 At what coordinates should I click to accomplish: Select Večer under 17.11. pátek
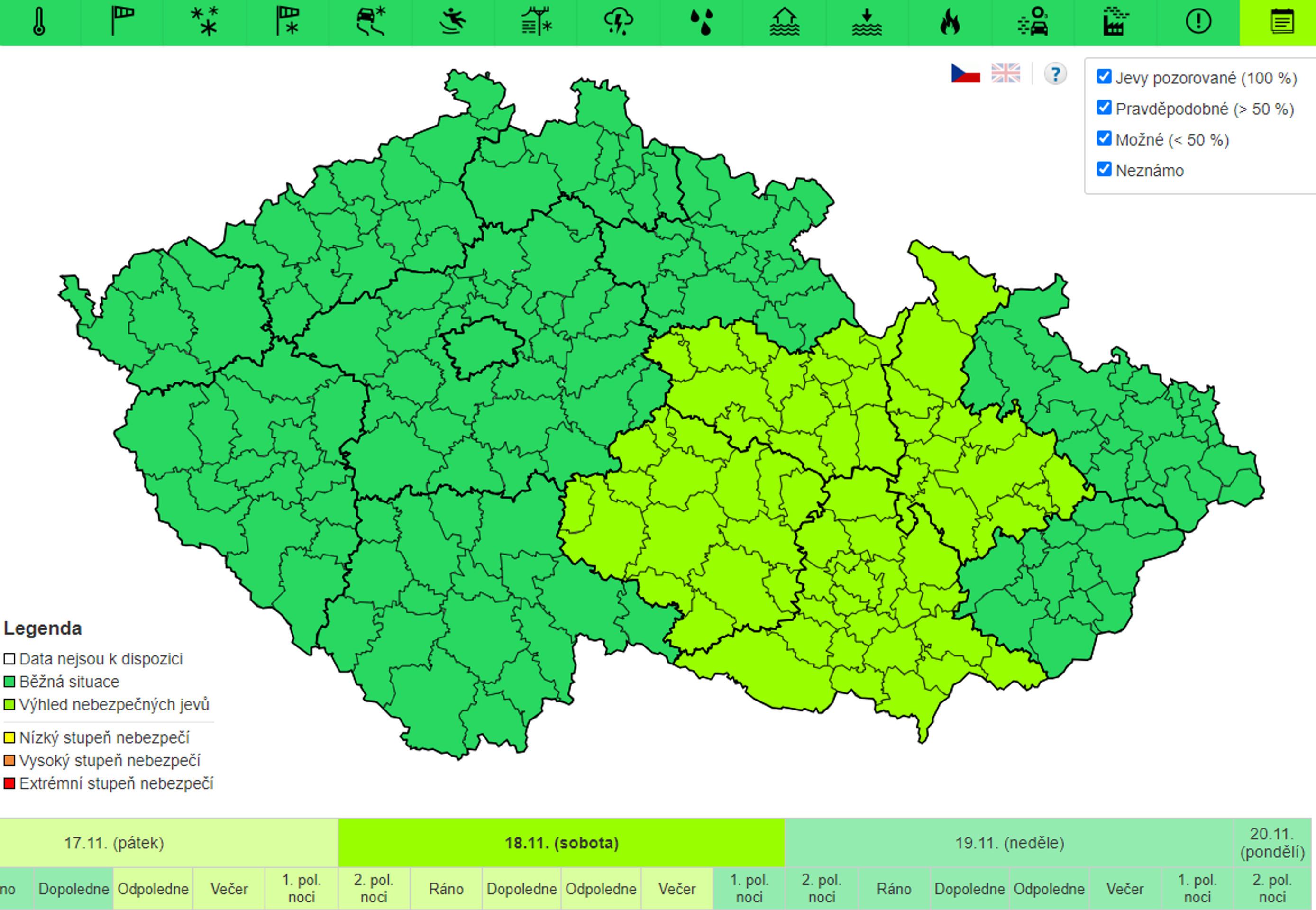pyautogui.click(x=229, y=889)
